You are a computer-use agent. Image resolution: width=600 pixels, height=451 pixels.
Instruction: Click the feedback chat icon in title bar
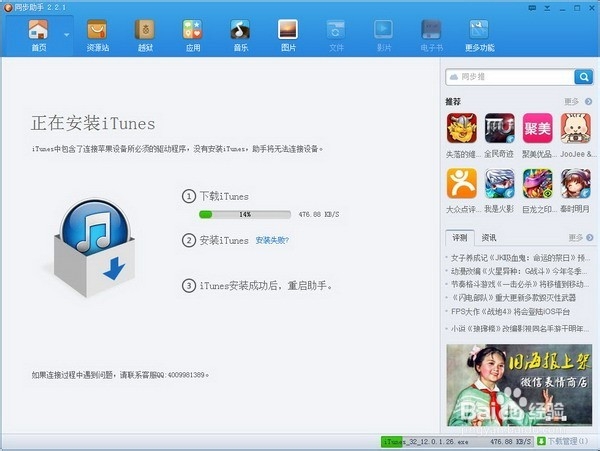(x=532, y=8)
